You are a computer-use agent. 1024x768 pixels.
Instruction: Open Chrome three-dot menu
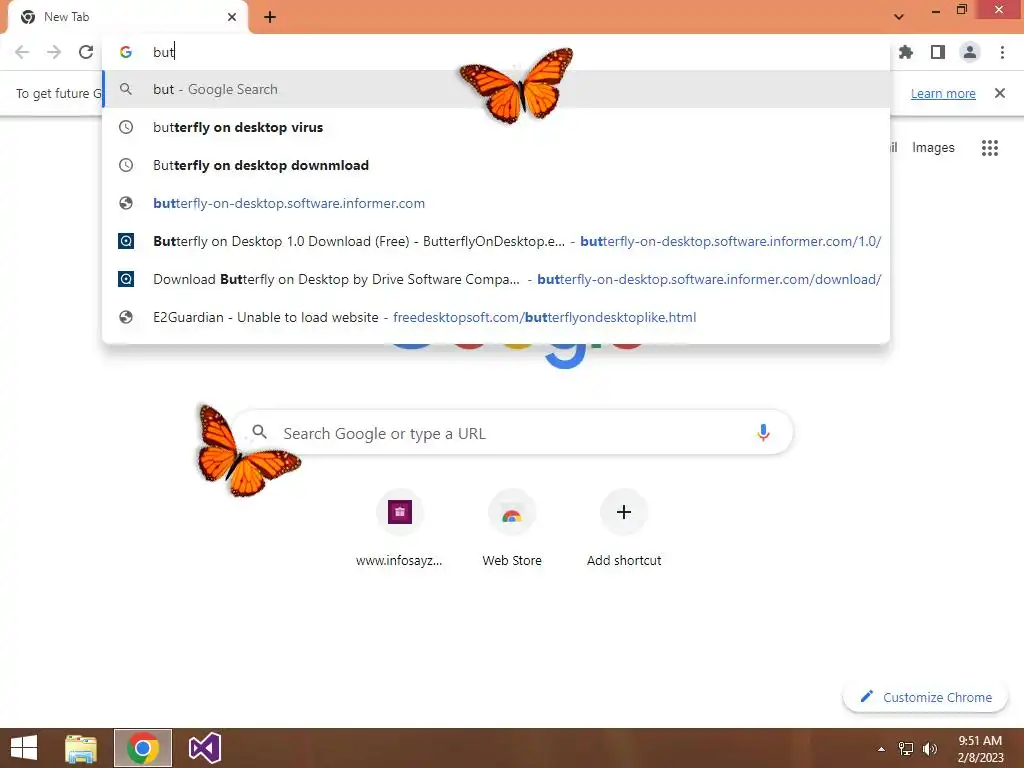1002,52
